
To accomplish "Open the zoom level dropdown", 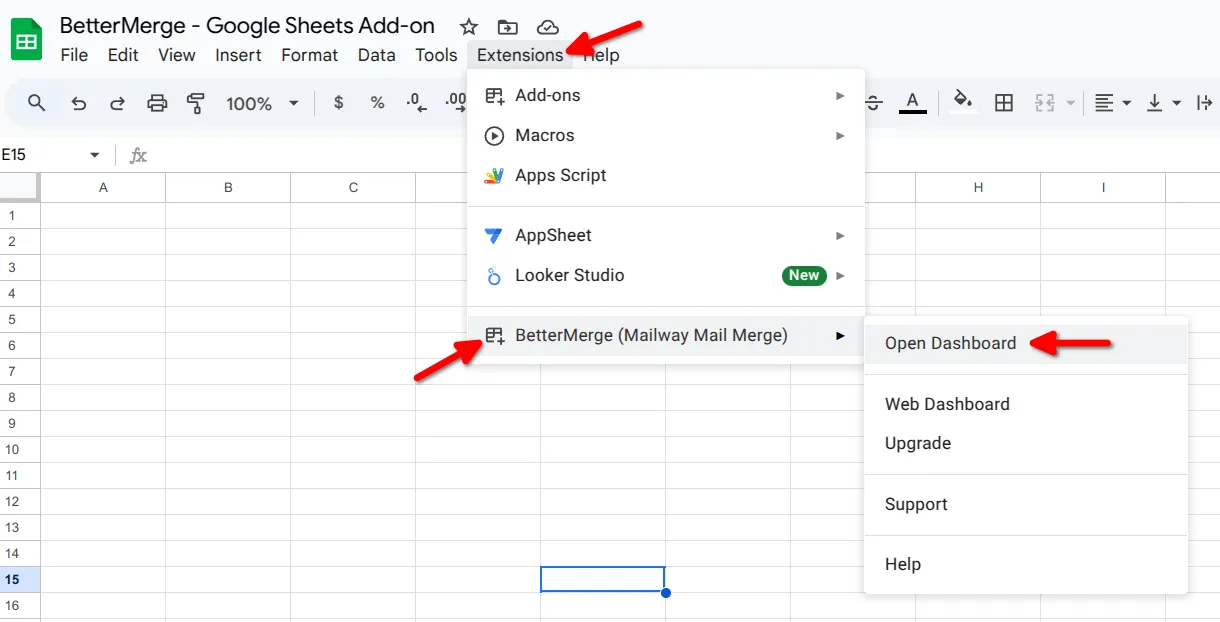I will pyautogui.click(x=261, y=102).
